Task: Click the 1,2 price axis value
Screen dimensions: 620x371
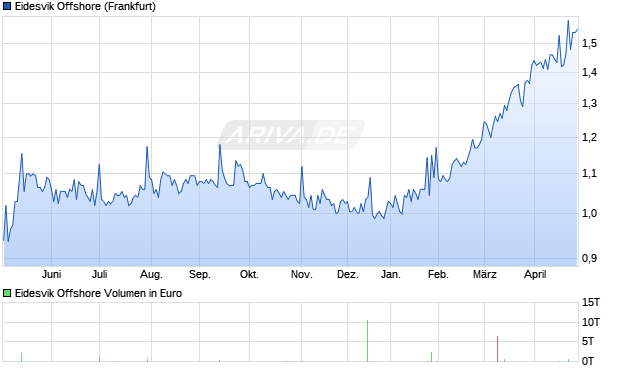Action: [590, 138]
